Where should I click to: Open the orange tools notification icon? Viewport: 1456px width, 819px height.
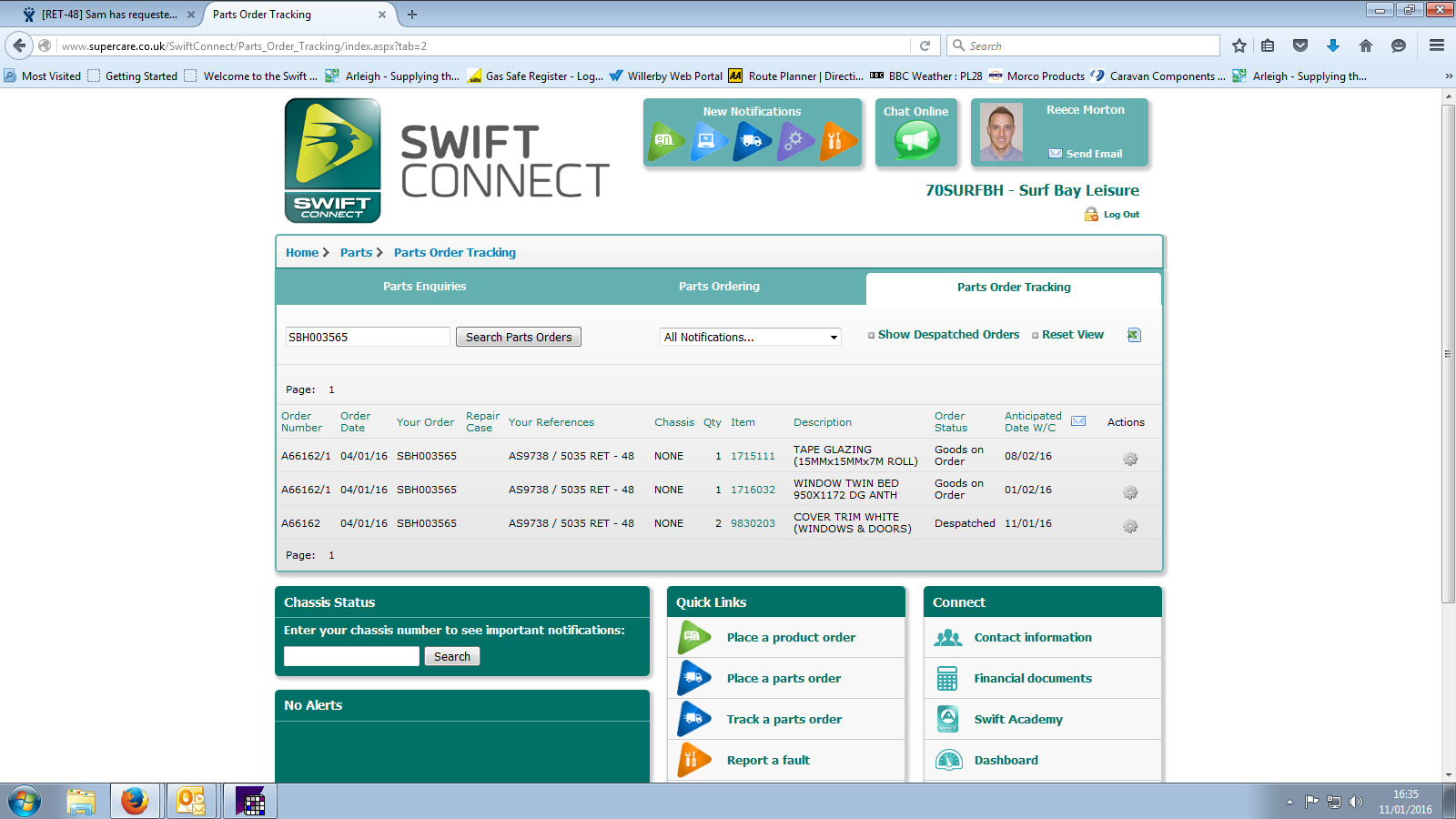pos(837,141)
